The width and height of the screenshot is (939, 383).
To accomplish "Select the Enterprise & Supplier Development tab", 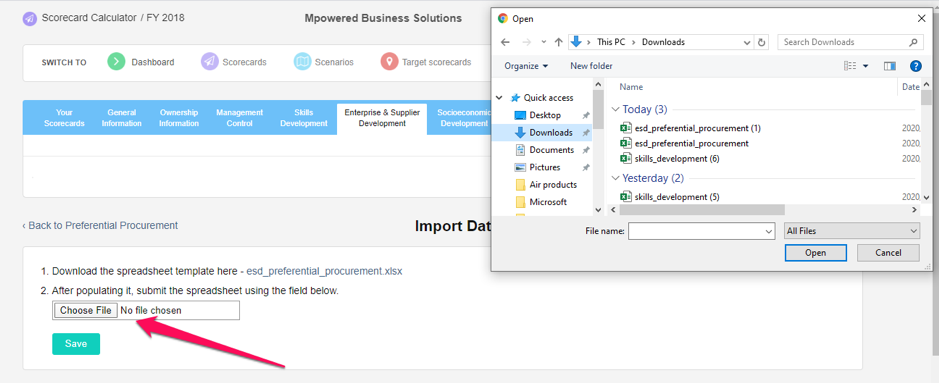I will click(x=382, y=118).
